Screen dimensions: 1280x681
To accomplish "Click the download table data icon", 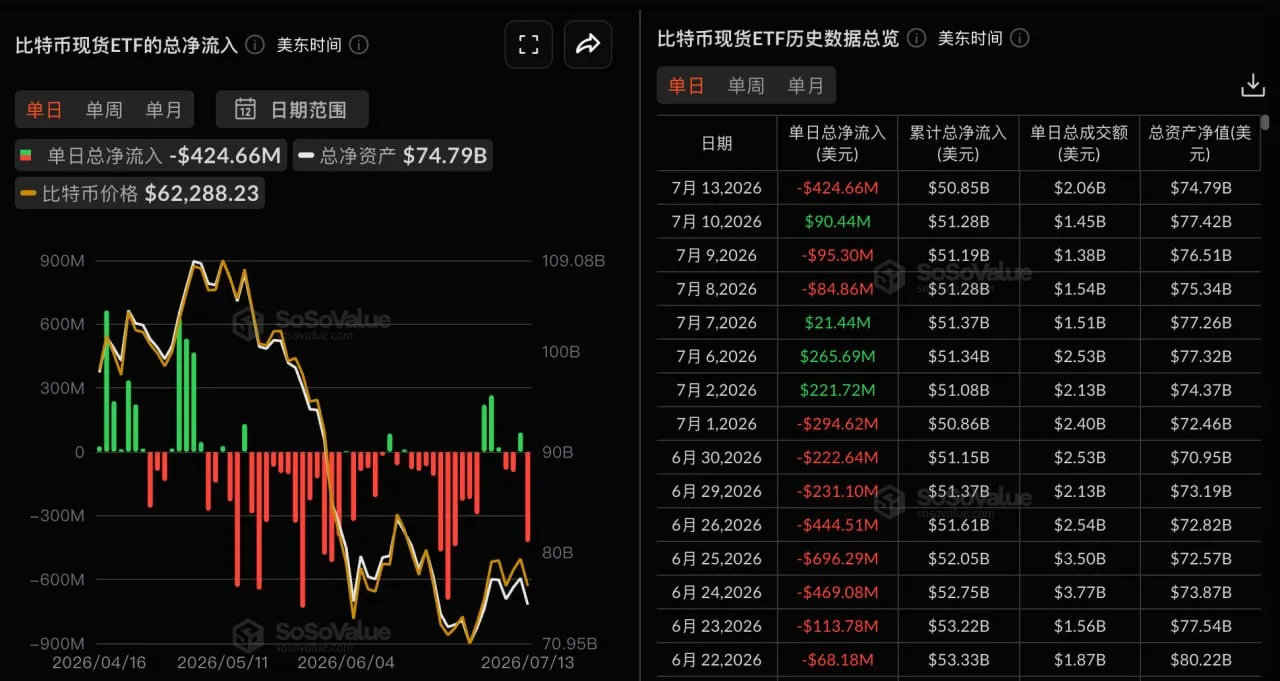I will click(1253, 86).
